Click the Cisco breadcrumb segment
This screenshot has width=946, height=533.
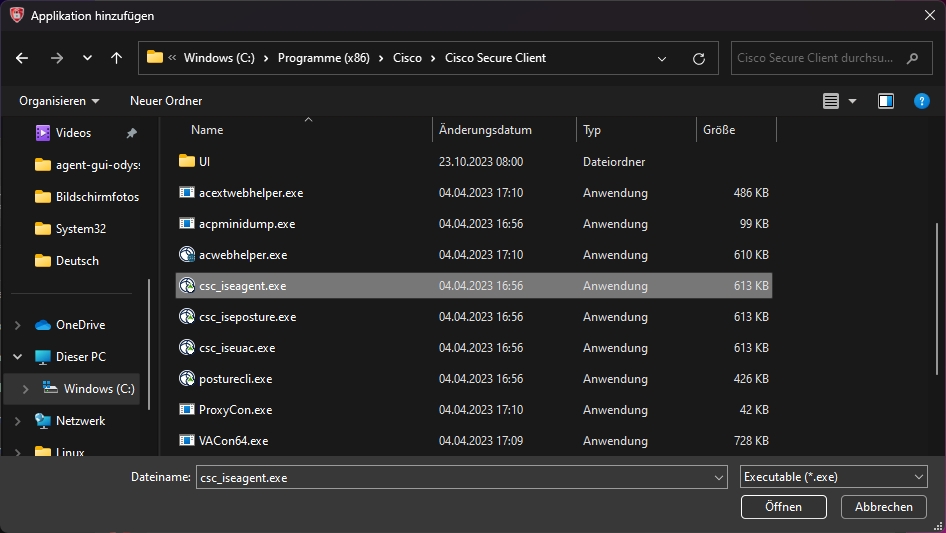(407, 58)
